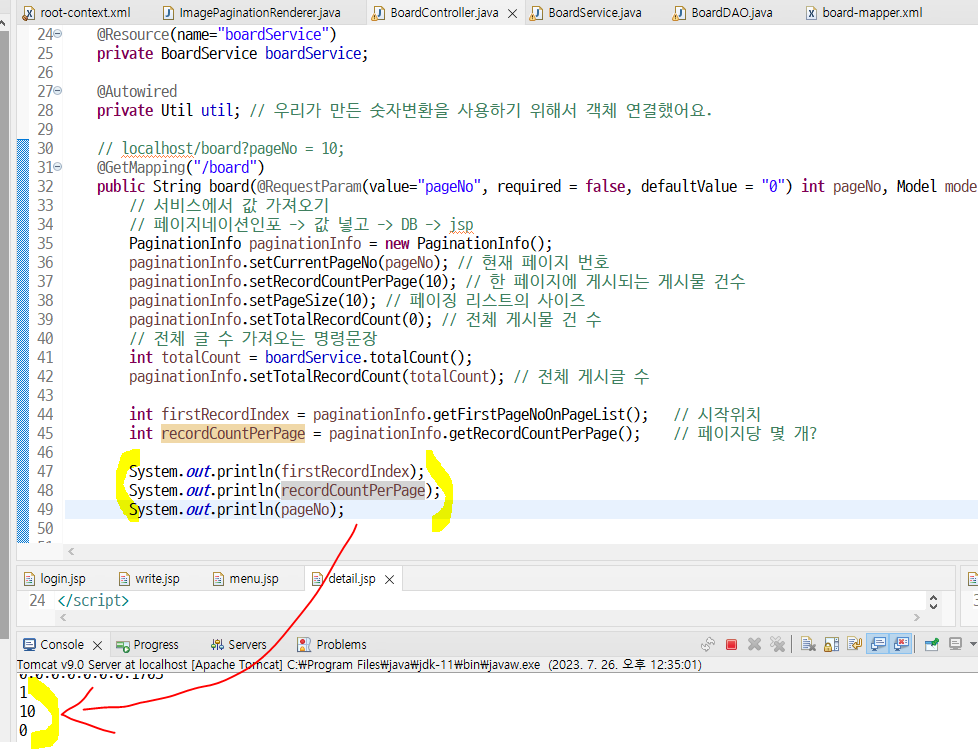Click the BoardService.java warning file icon
The image size is (978, 749).
pyautogui.click(x=536, y=13)
